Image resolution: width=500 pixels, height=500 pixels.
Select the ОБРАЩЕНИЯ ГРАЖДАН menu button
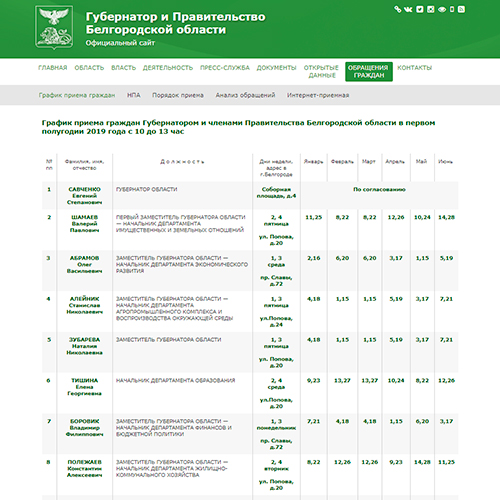[x=369, y=71]
